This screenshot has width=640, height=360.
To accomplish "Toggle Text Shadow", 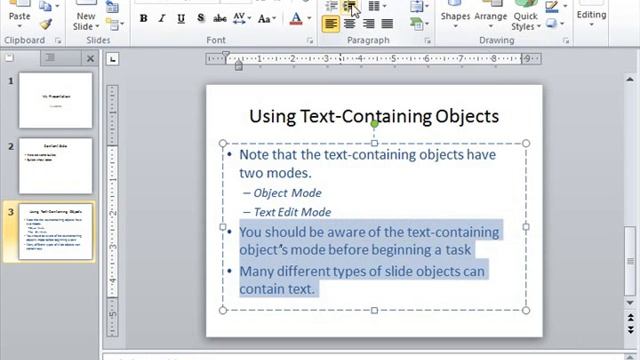I will pos(200,18).
